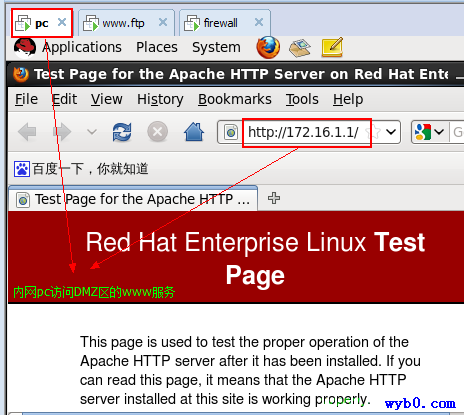The width and height of the screenshot is (464, 415).
Task: Open the Baidu bookmark in bookmarks toolbar
Action: 81,169
